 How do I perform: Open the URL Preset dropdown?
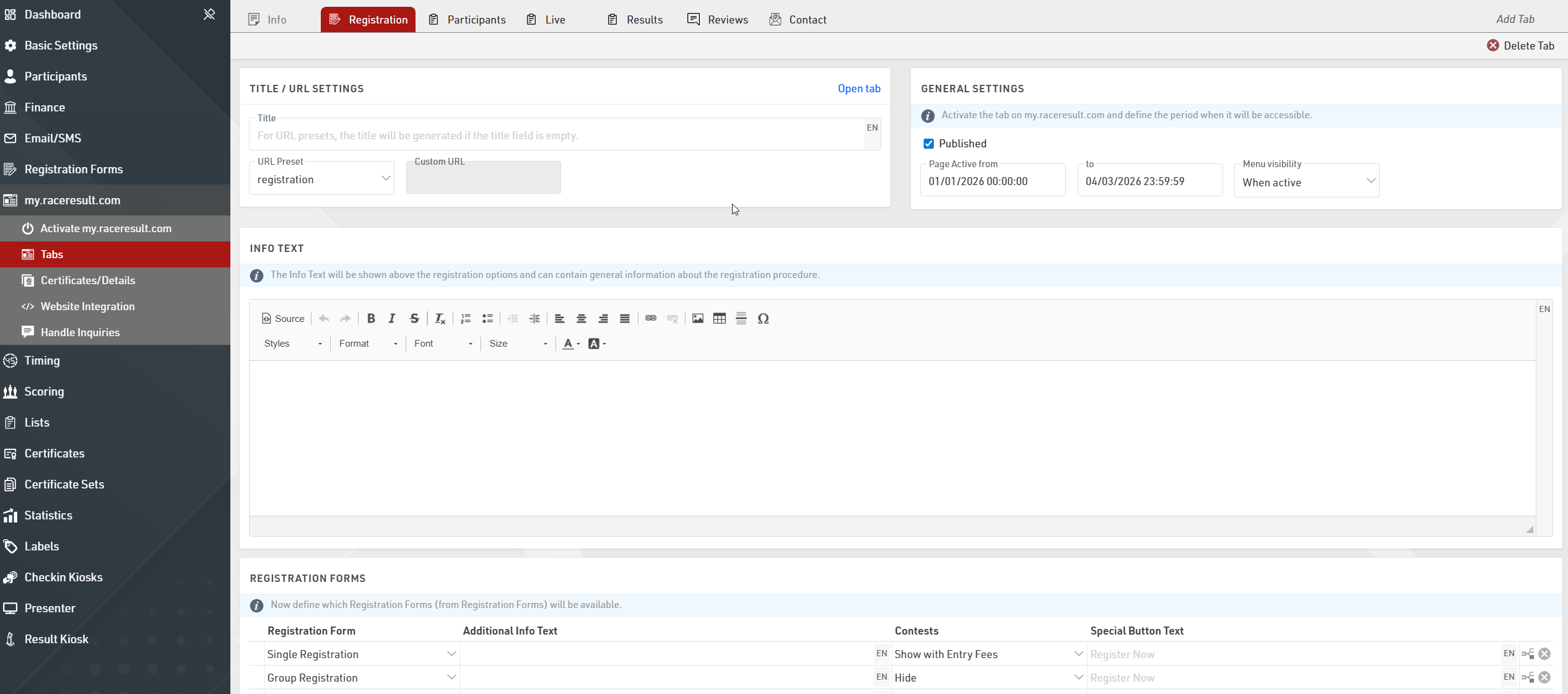tap(321, 180)
